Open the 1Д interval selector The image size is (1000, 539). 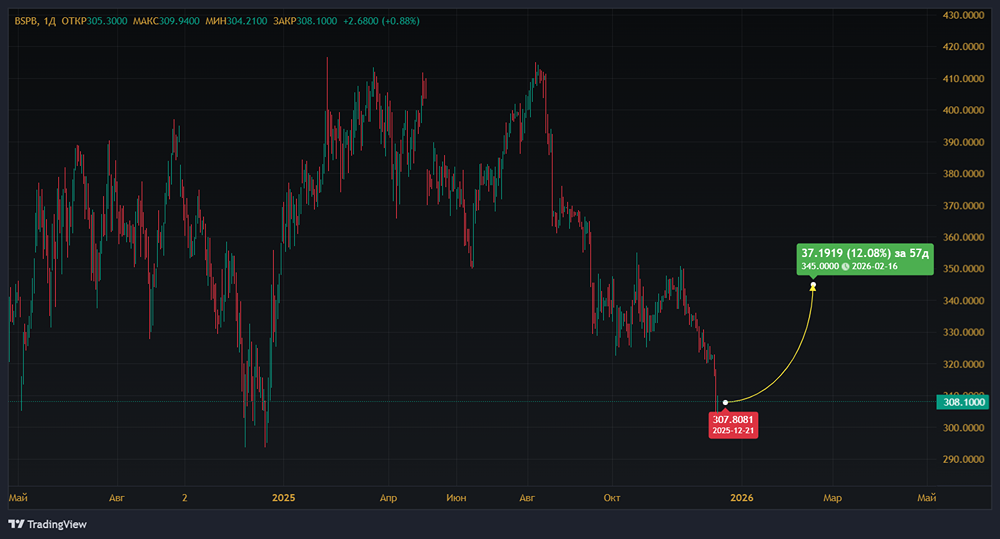coord(50,21)
